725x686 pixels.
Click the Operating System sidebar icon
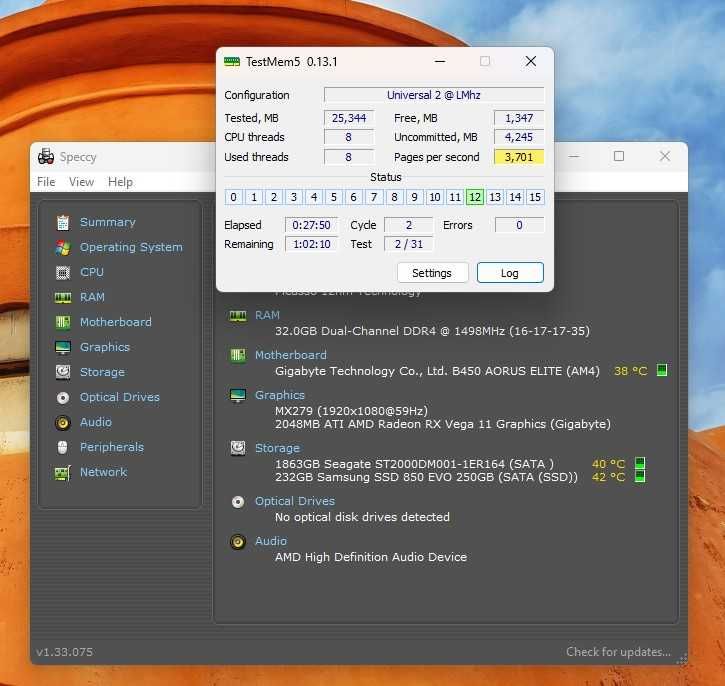(x=63, y=248)
